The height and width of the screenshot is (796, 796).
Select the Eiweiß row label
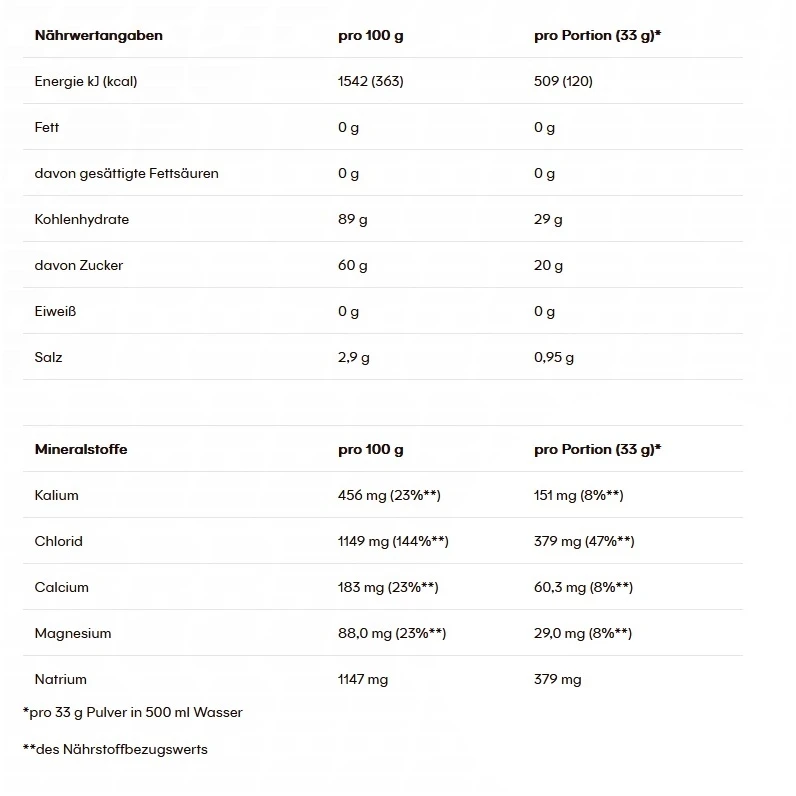55,312
